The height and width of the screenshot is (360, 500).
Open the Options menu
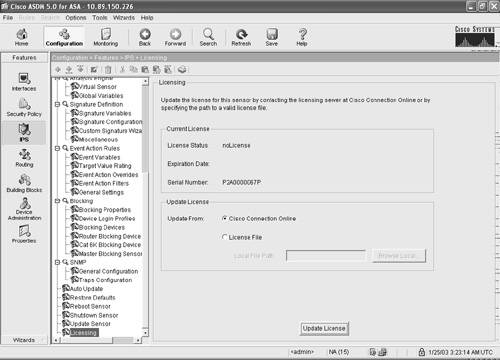tap(76, 18)
